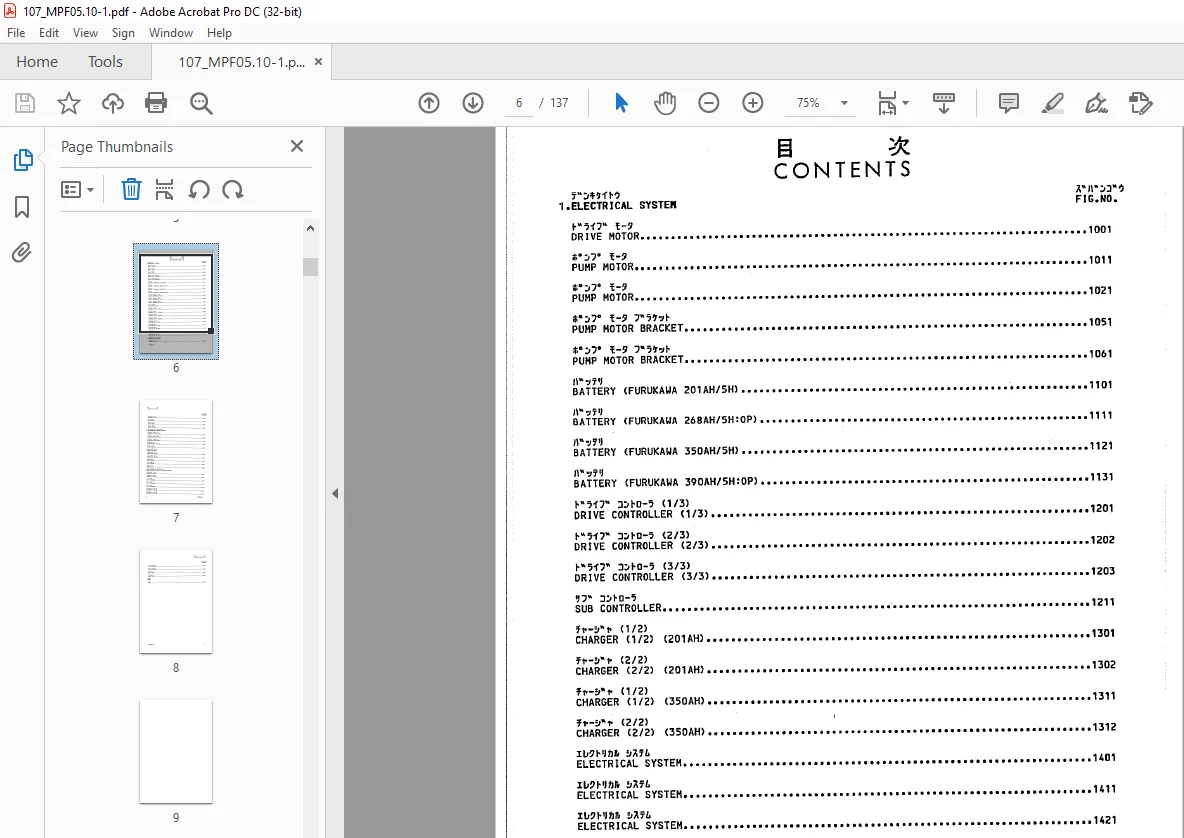Zoom in with plus icon
Image resolution: width=1184 pixels, height=838 pixels.
coord(753,103)
